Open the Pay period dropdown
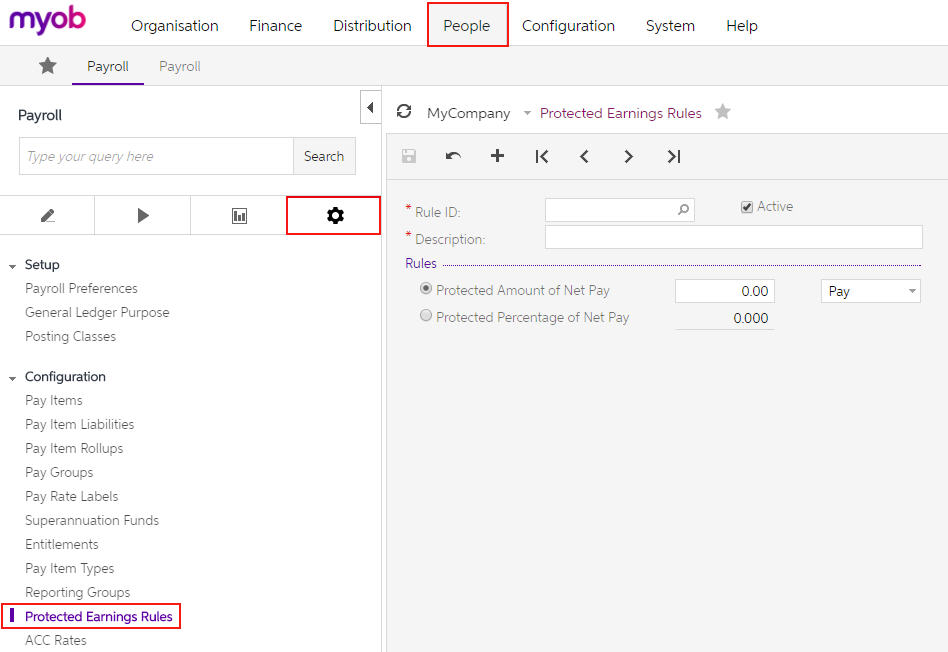Screen dimensions: 948x652 tap(870, 291)
